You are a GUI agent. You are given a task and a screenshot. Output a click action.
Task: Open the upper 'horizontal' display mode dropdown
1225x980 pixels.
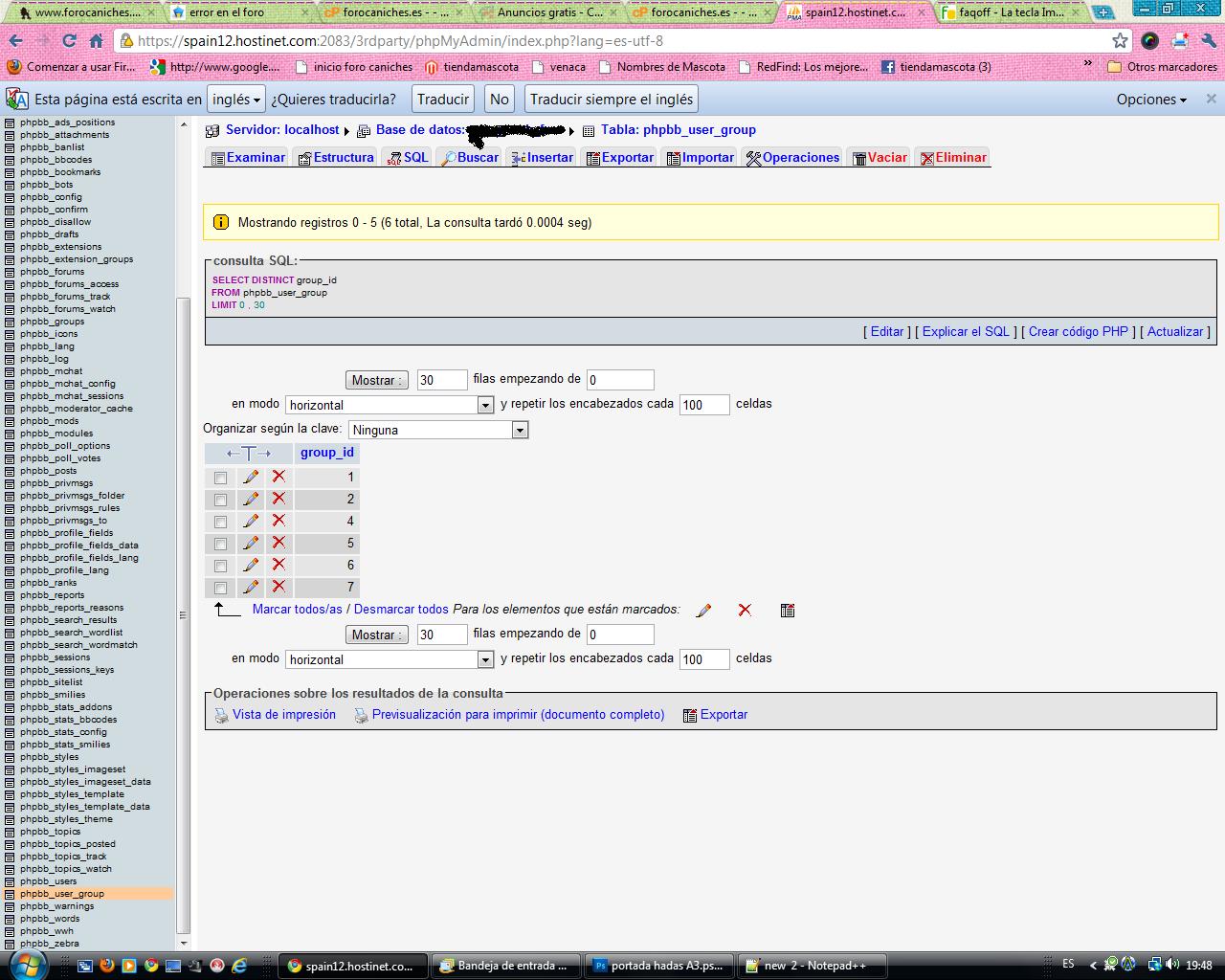(x=390, y=405)
